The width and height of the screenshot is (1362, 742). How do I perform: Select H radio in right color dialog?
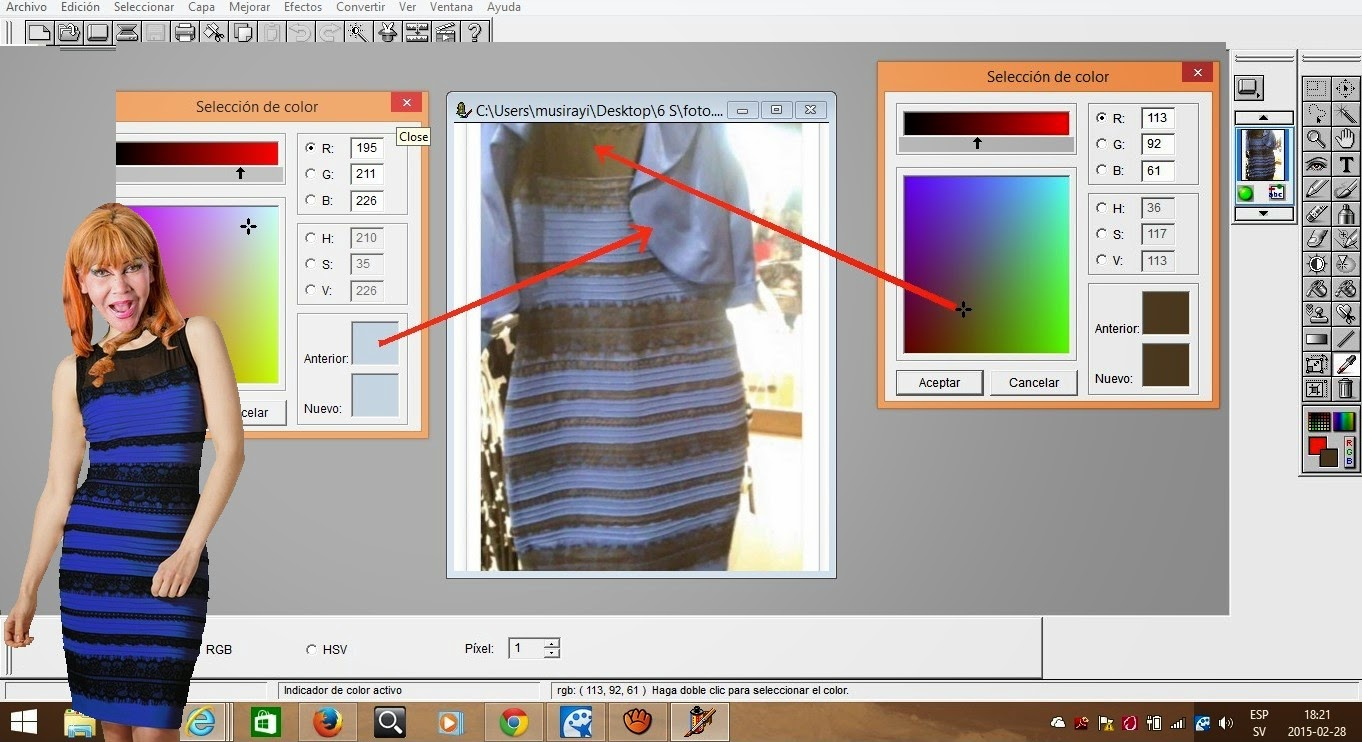coord(1102,208)
